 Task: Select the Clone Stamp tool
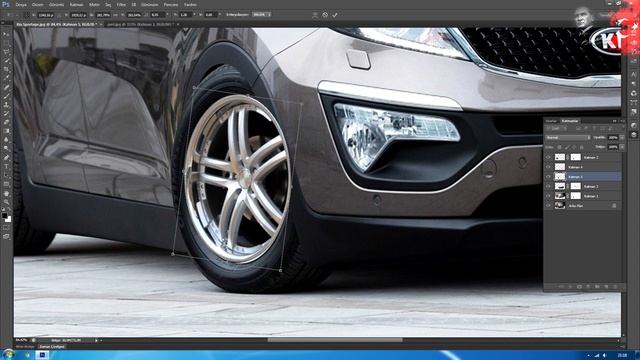pyautogui.click(x=6, y=104)
